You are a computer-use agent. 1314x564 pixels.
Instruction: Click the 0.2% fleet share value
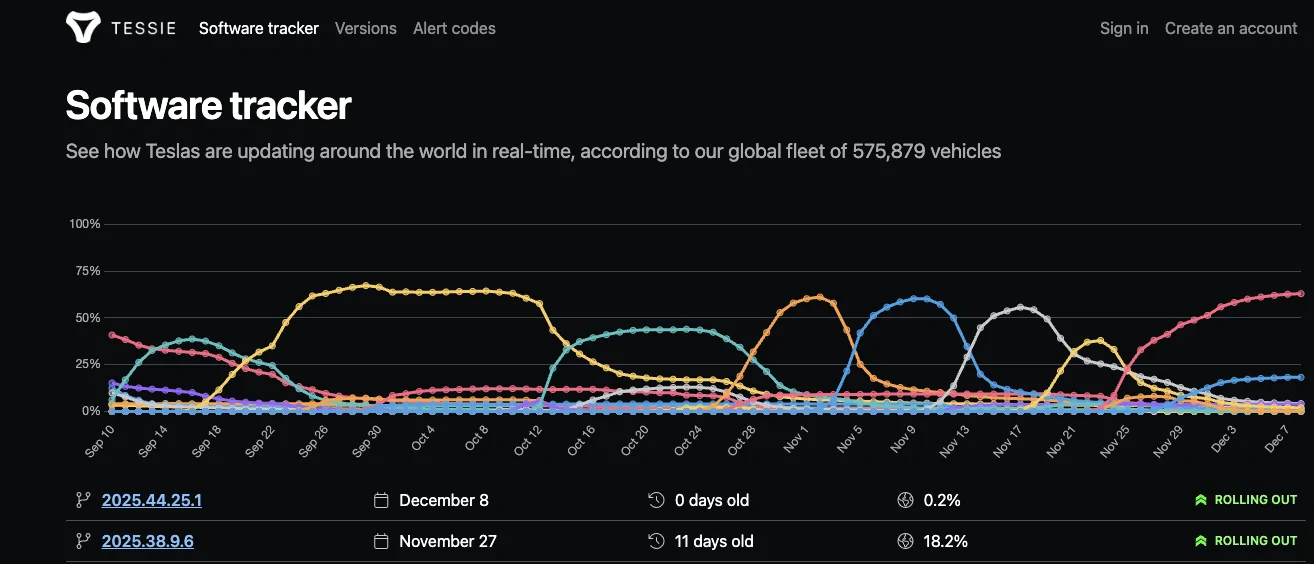(x=940, y=500)
